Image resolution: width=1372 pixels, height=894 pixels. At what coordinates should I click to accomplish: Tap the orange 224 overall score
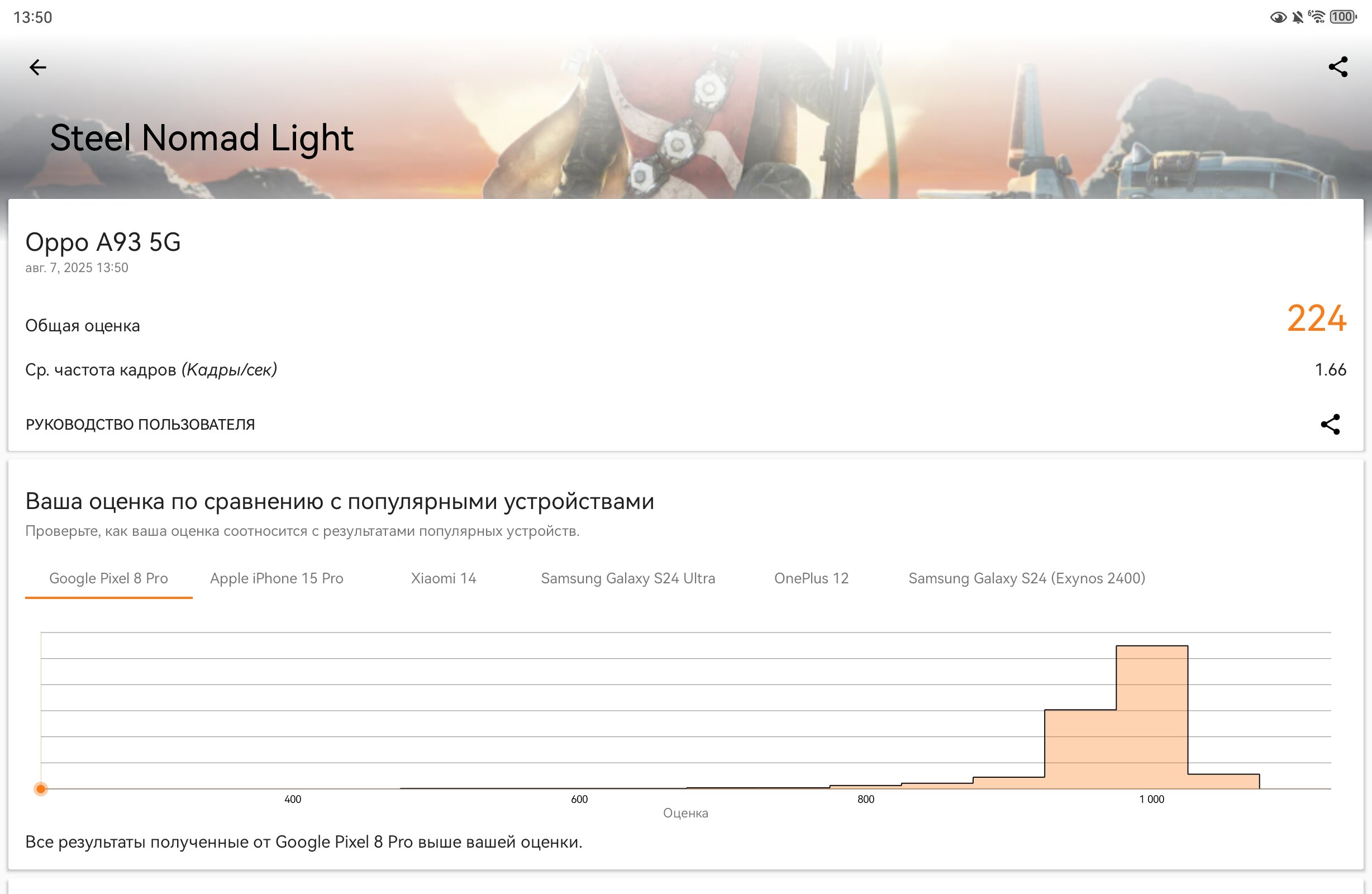coord(1317,318)
